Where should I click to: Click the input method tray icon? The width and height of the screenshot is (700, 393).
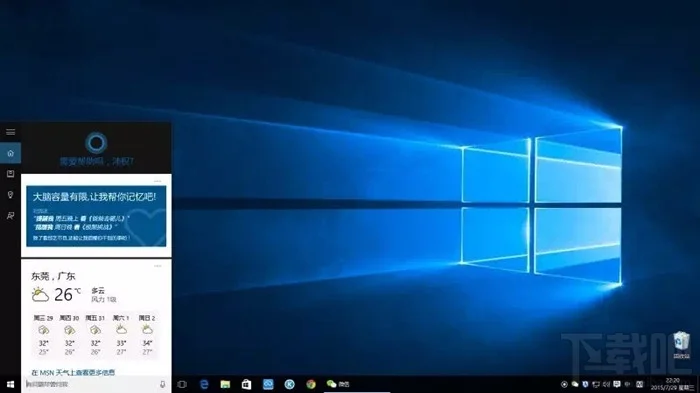click(639, 384)
